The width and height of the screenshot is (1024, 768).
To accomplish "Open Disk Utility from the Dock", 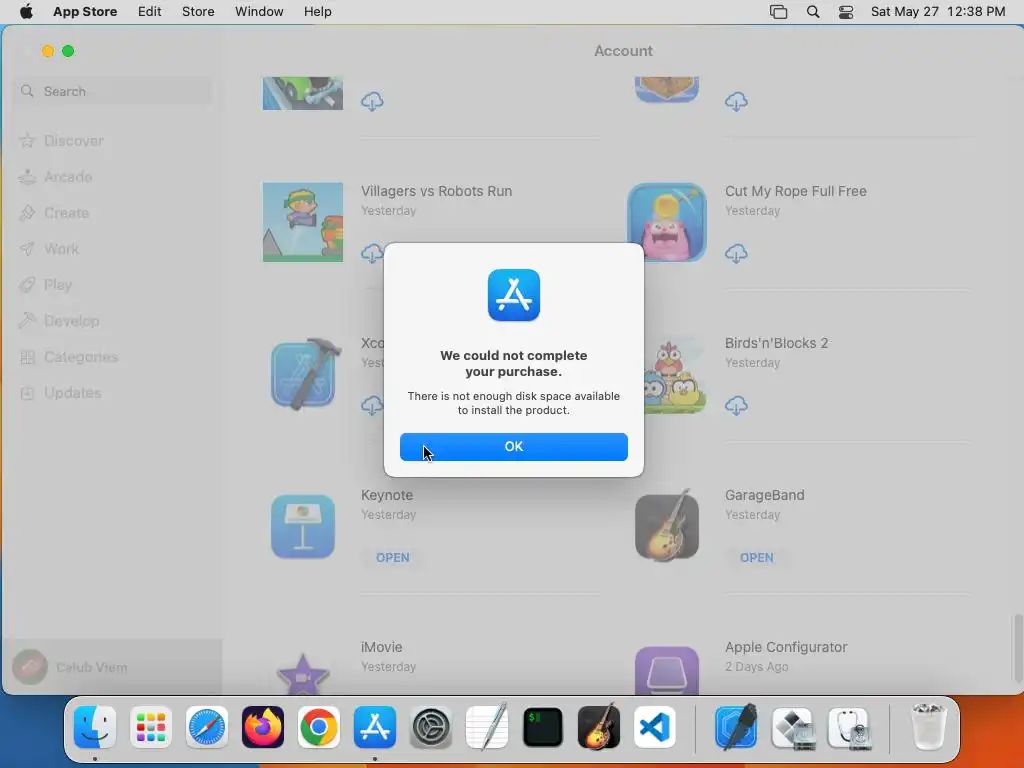I will click(x=848, y=727).
